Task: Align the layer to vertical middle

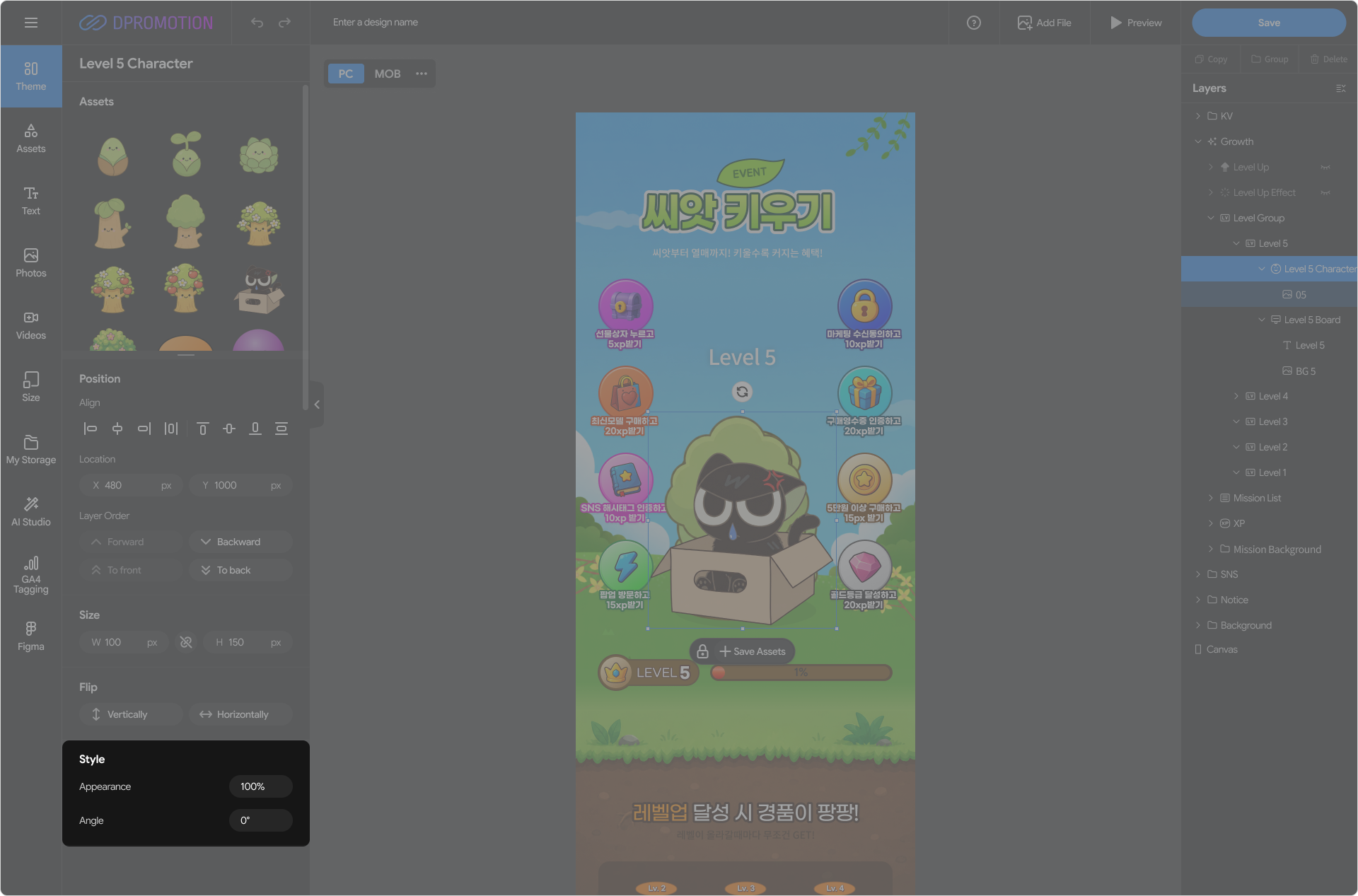Action: pyautogui.click(x=229, y=429)
